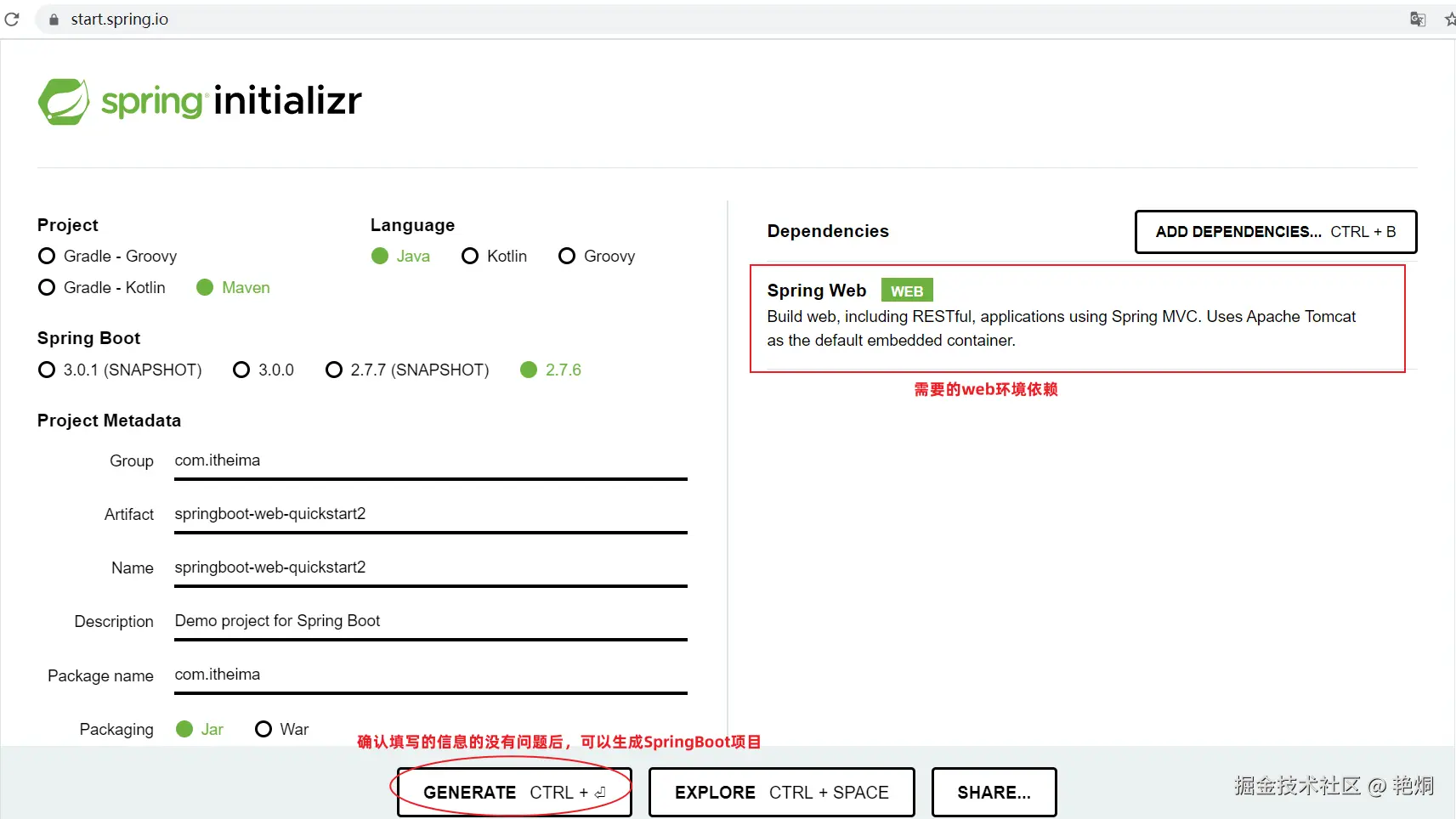Click the Packaging label
Image resolution: width=1456 pixels, height=819 pixels.
(x=116, y=729)
